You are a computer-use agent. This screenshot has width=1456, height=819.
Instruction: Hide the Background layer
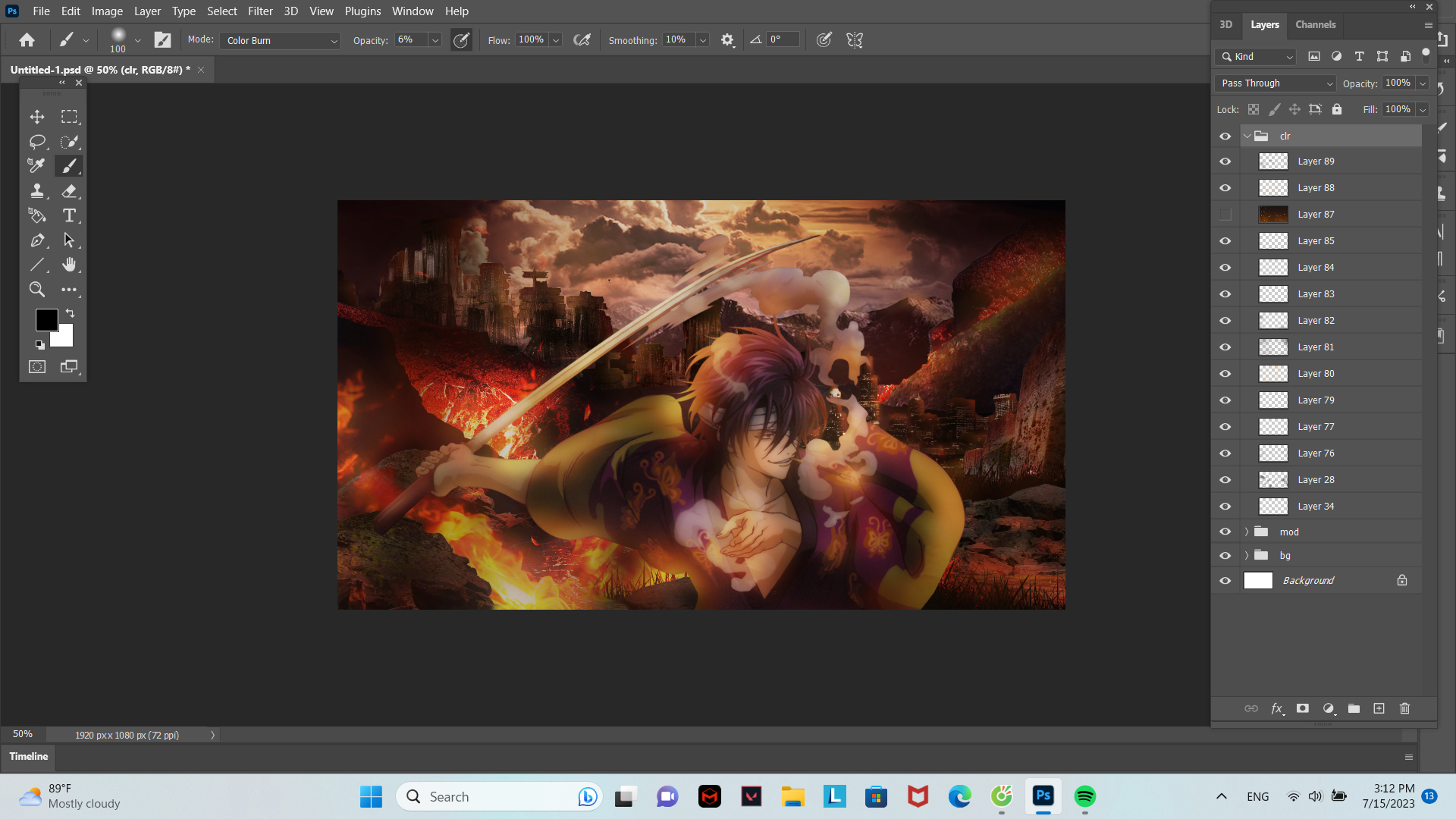(x=1225, y=581)
